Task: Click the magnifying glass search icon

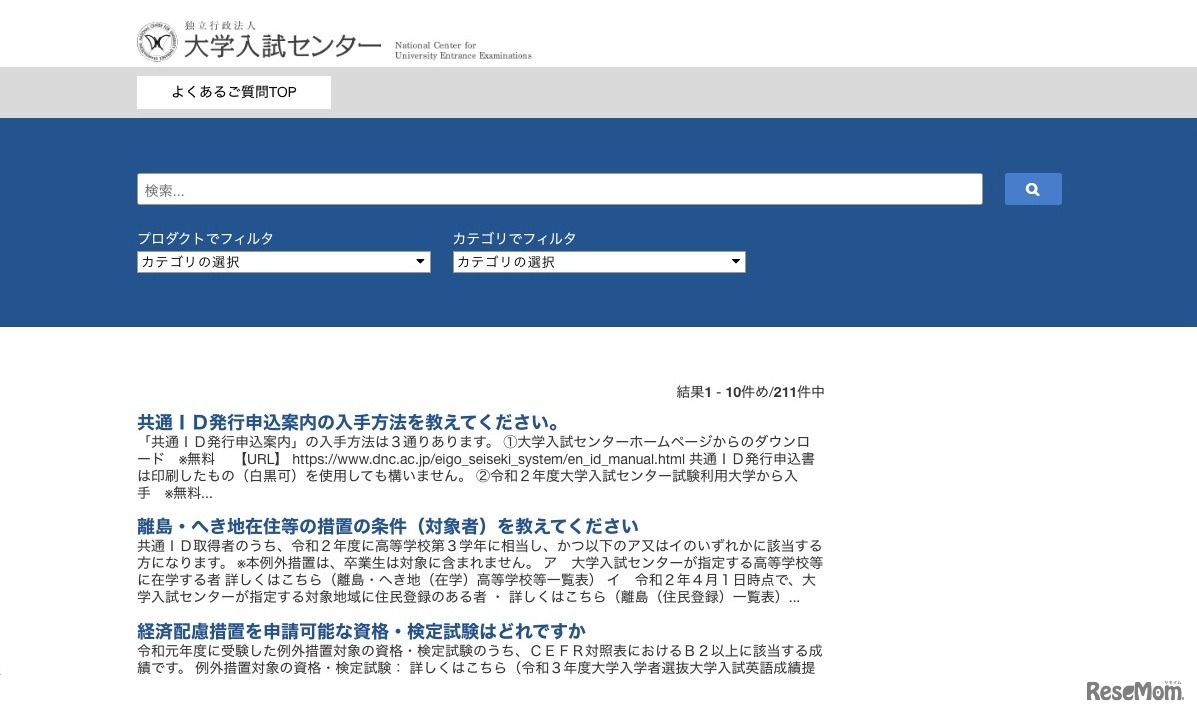Action: click(x=1032, y=189)
